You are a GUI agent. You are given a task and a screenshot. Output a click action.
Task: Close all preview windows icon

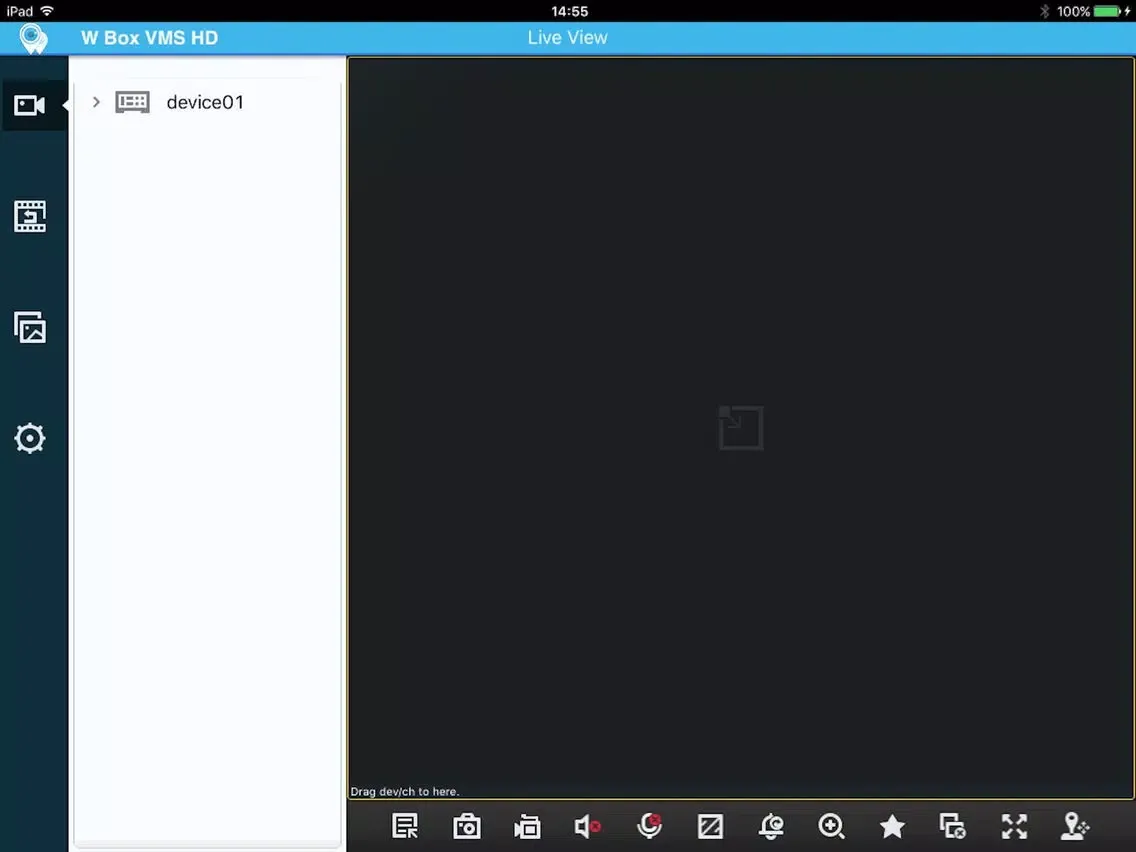click(x=953, y=826)
